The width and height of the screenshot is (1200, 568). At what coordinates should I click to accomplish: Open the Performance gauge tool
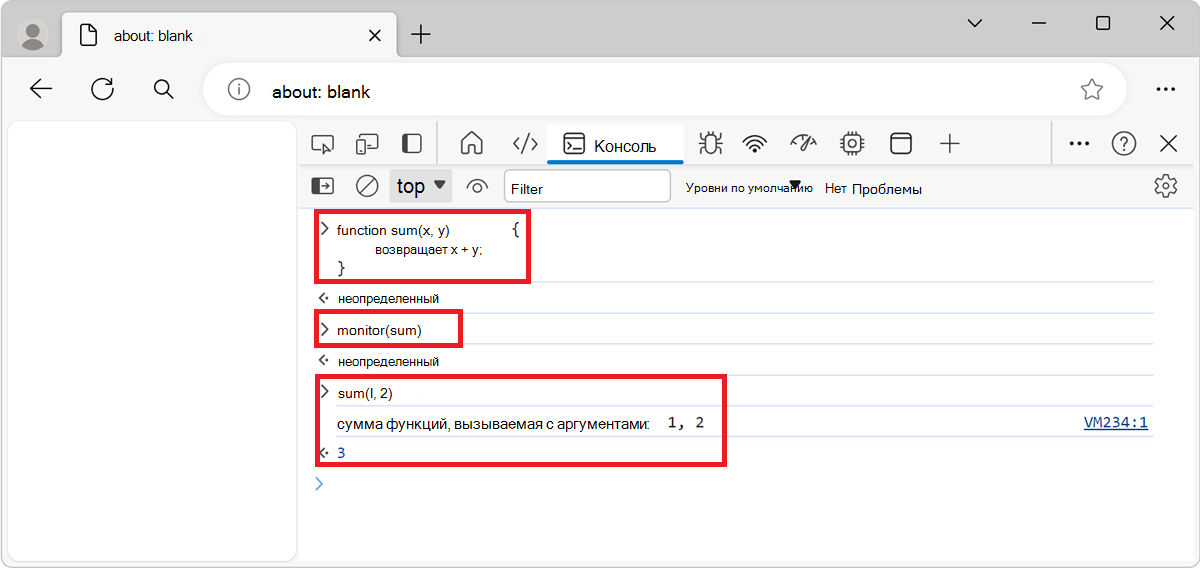[803, 144]
